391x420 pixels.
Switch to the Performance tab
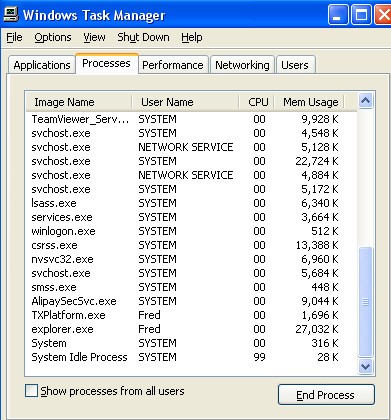pos(173,65)
